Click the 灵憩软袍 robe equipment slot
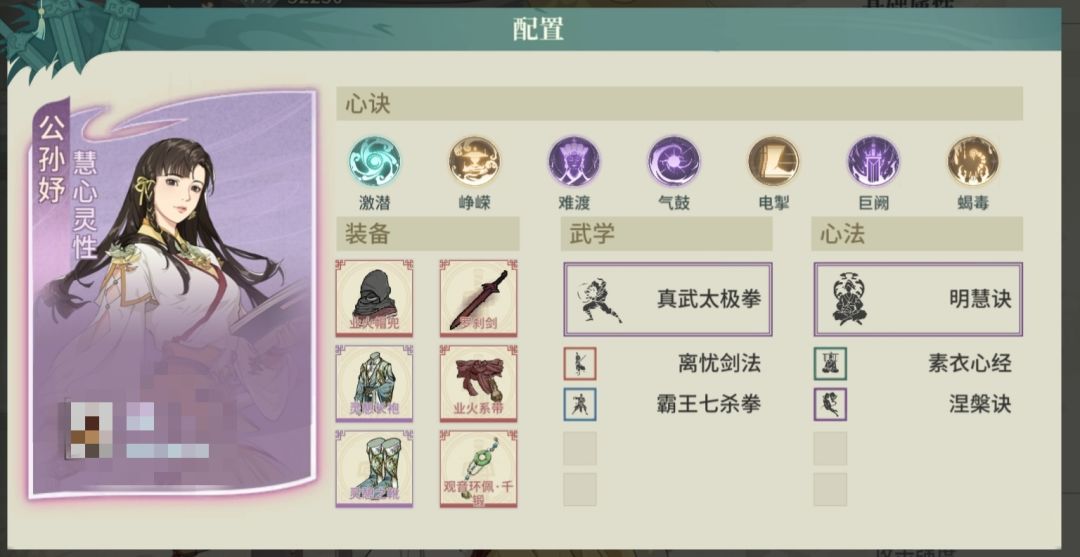The width and height of the screenshot is (1080, 557). point(374,383)
